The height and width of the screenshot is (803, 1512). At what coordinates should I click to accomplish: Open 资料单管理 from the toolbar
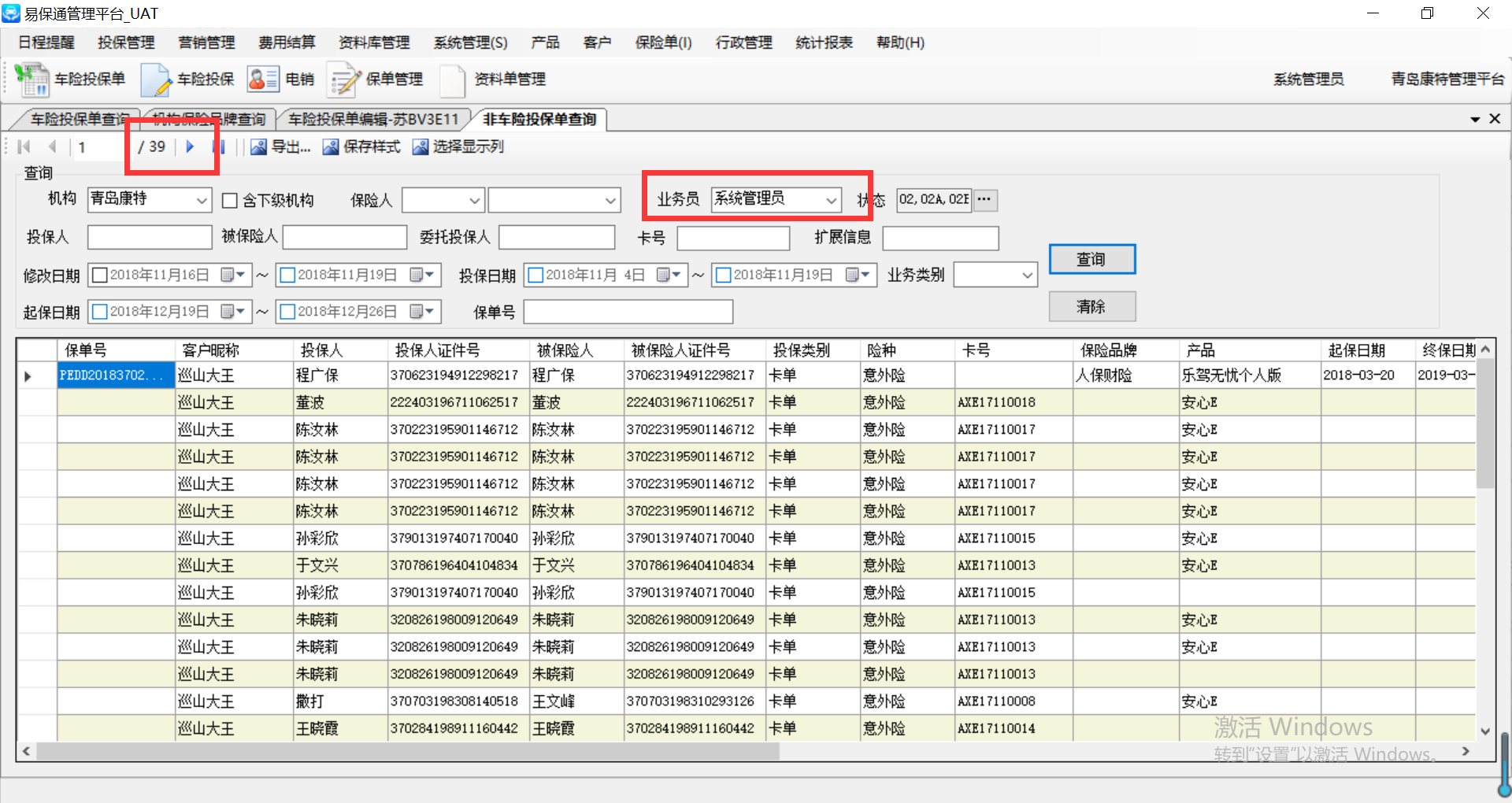[x=453, y=80]
